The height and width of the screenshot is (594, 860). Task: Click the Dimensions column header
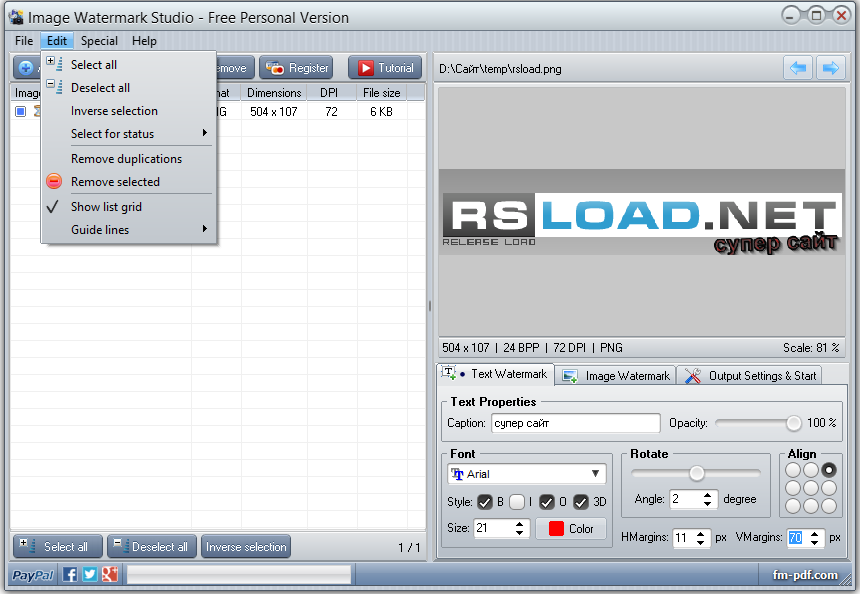[x=274, y=92]
